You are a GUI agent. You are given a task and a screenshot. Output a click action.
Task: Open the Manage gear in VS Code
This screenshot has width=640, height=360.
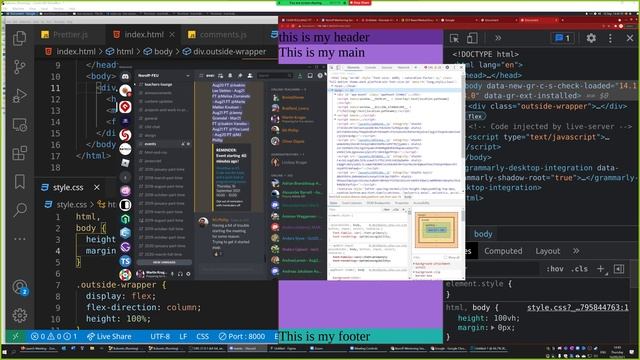tap(19, 315)
